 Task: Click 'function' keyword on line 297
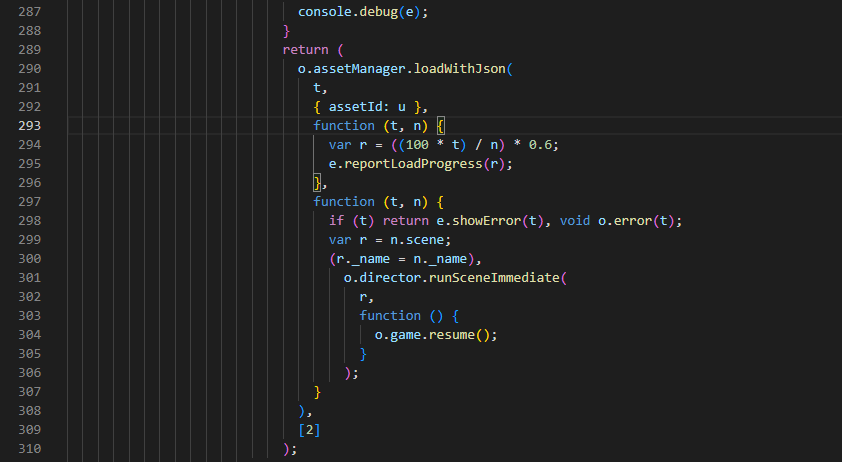344,202
